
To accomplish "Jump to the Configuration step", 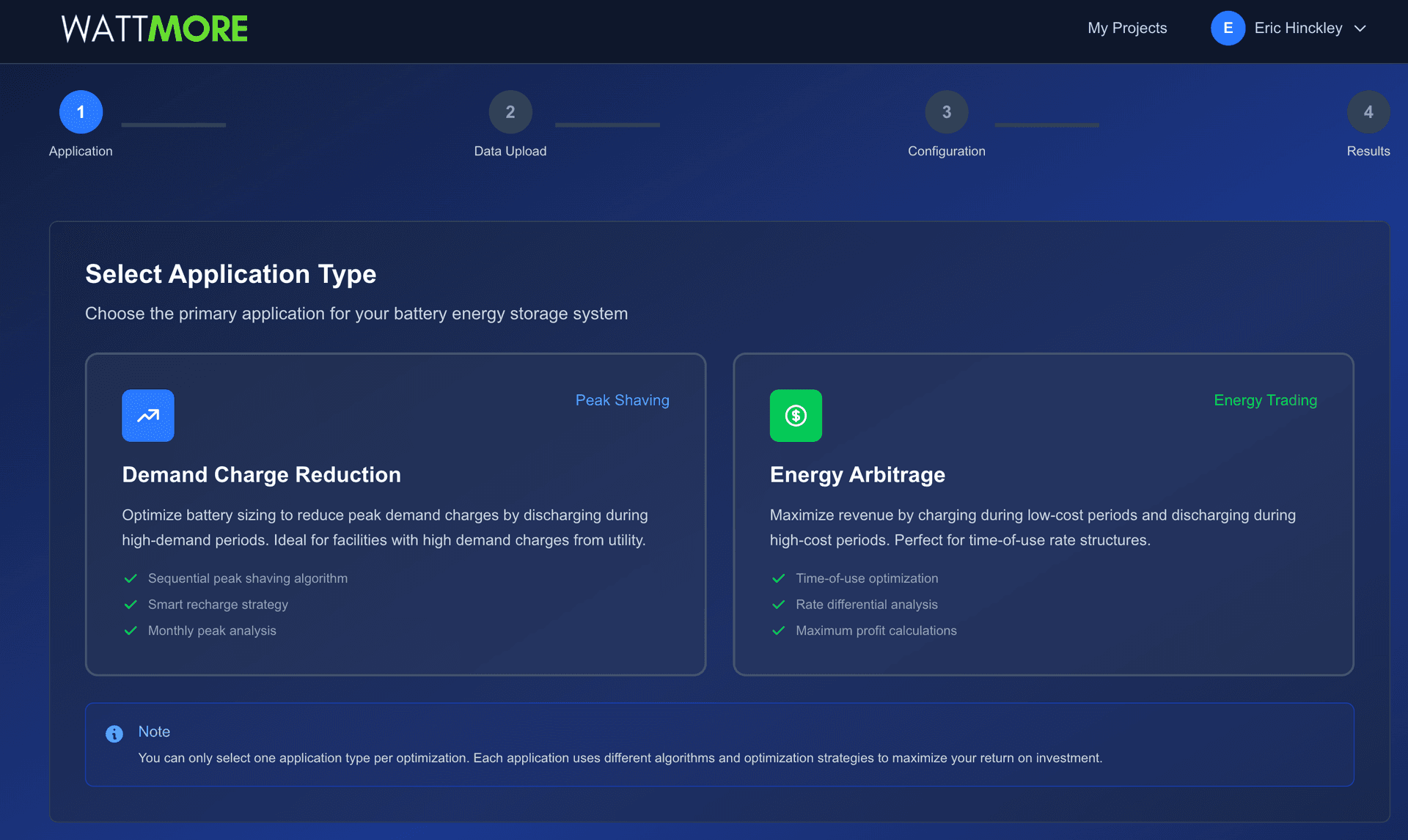I will (x=946, y=111).
